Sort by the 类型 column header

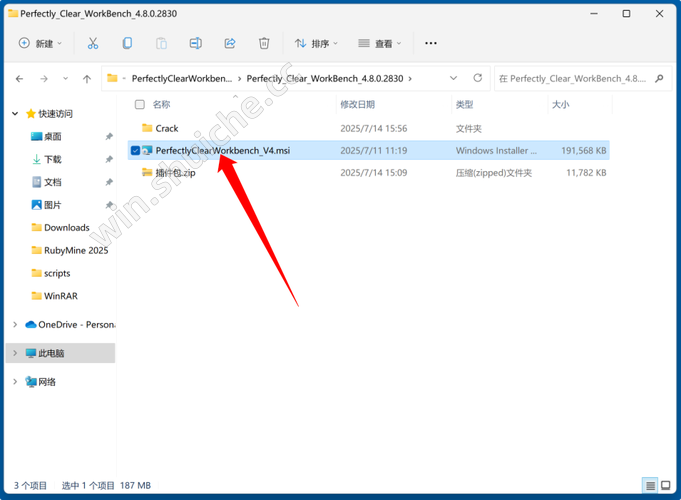pos(464,104)
